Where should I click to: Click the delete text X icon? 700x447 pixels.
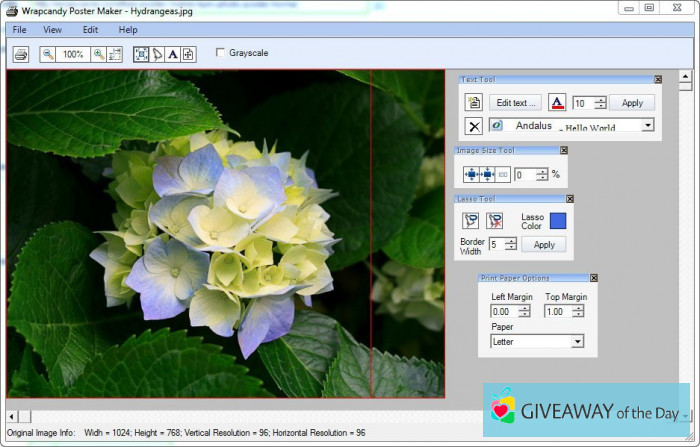point(474,126)
